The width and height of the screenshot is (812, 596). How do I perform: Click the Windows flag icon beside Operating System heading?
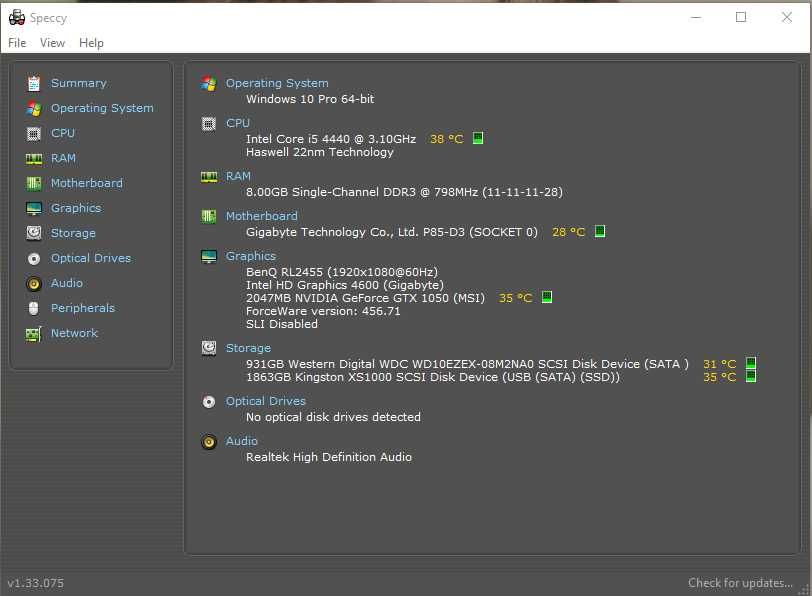coord(209,83)
